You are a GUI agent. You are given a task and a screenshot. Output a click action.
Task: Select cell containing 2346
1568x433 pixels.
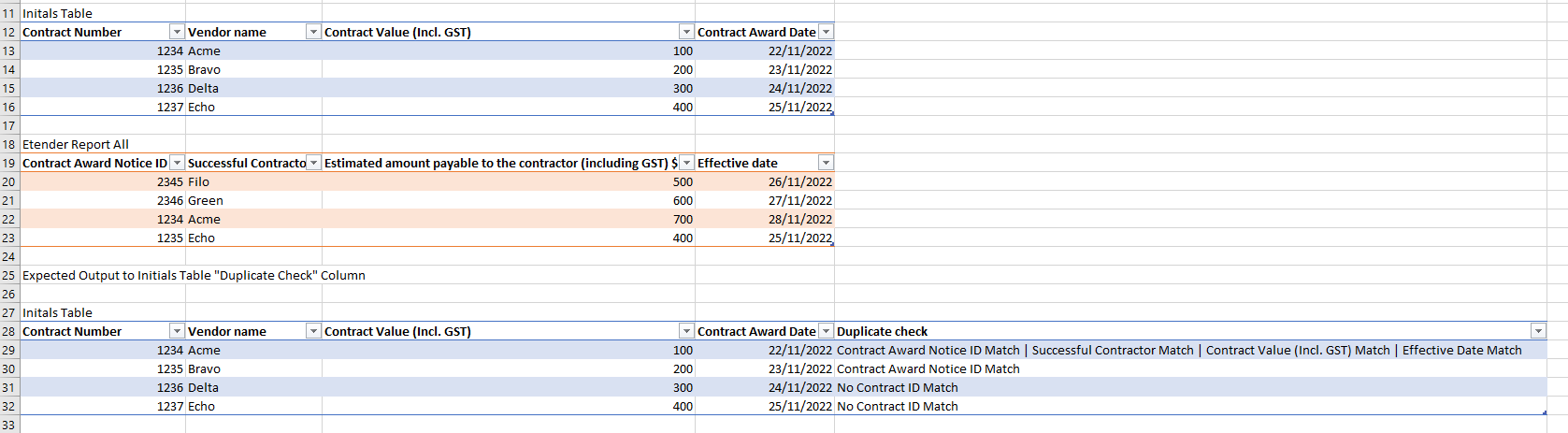[x=103, y=200]
